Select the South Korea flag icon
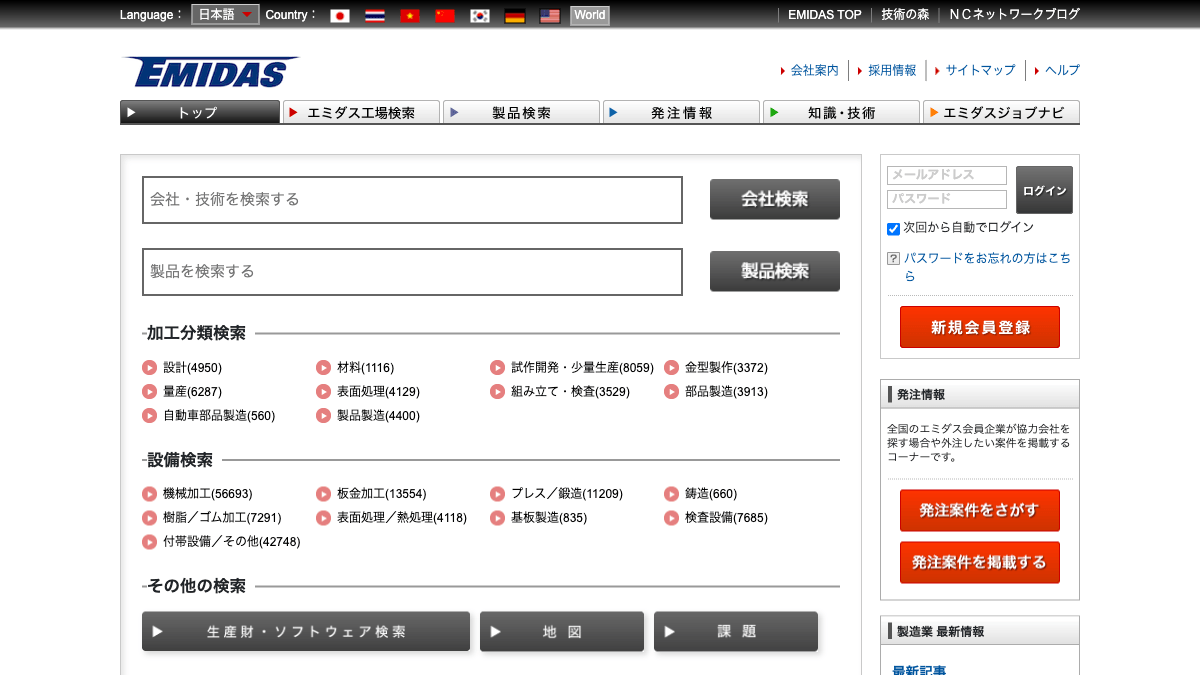 click(480, 15)
